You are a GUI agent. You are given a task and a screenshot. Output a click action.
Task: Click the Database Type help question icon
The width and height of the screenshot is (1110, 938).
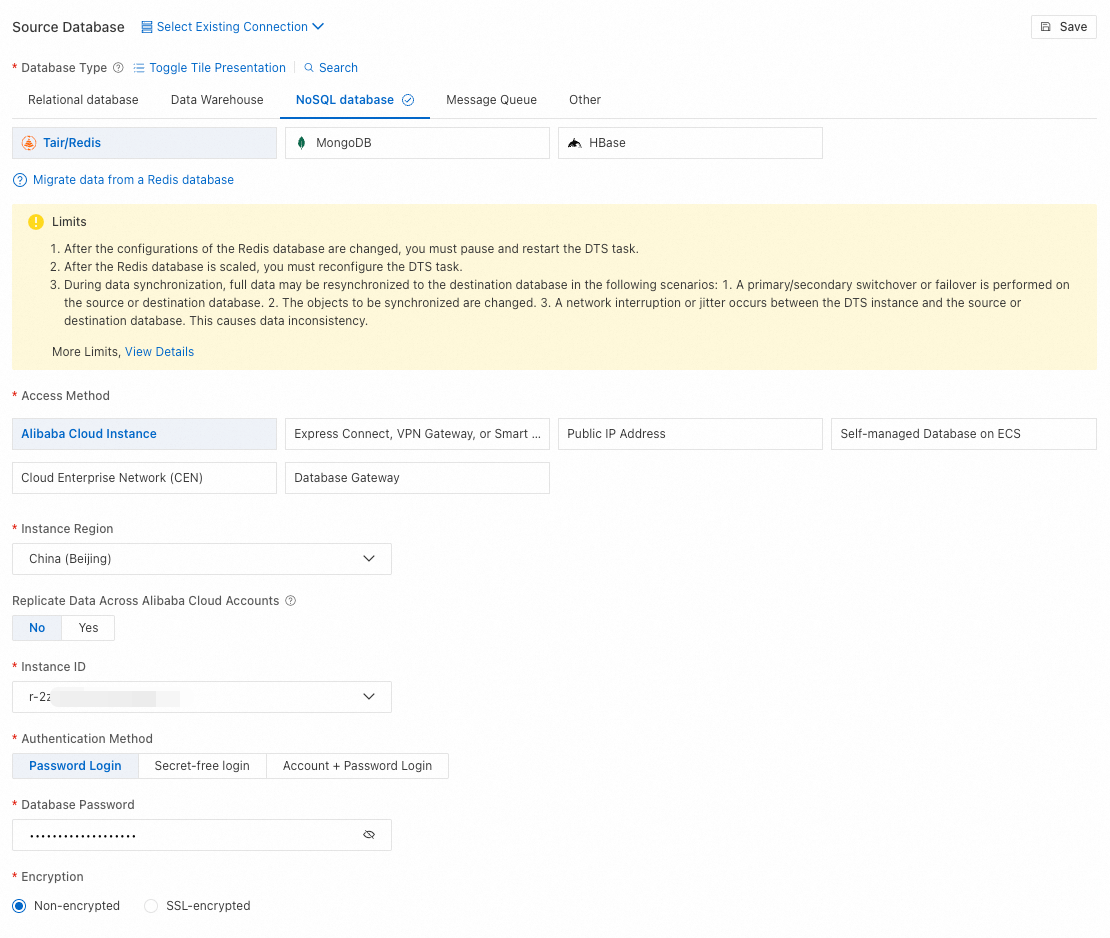pos(118,68)
